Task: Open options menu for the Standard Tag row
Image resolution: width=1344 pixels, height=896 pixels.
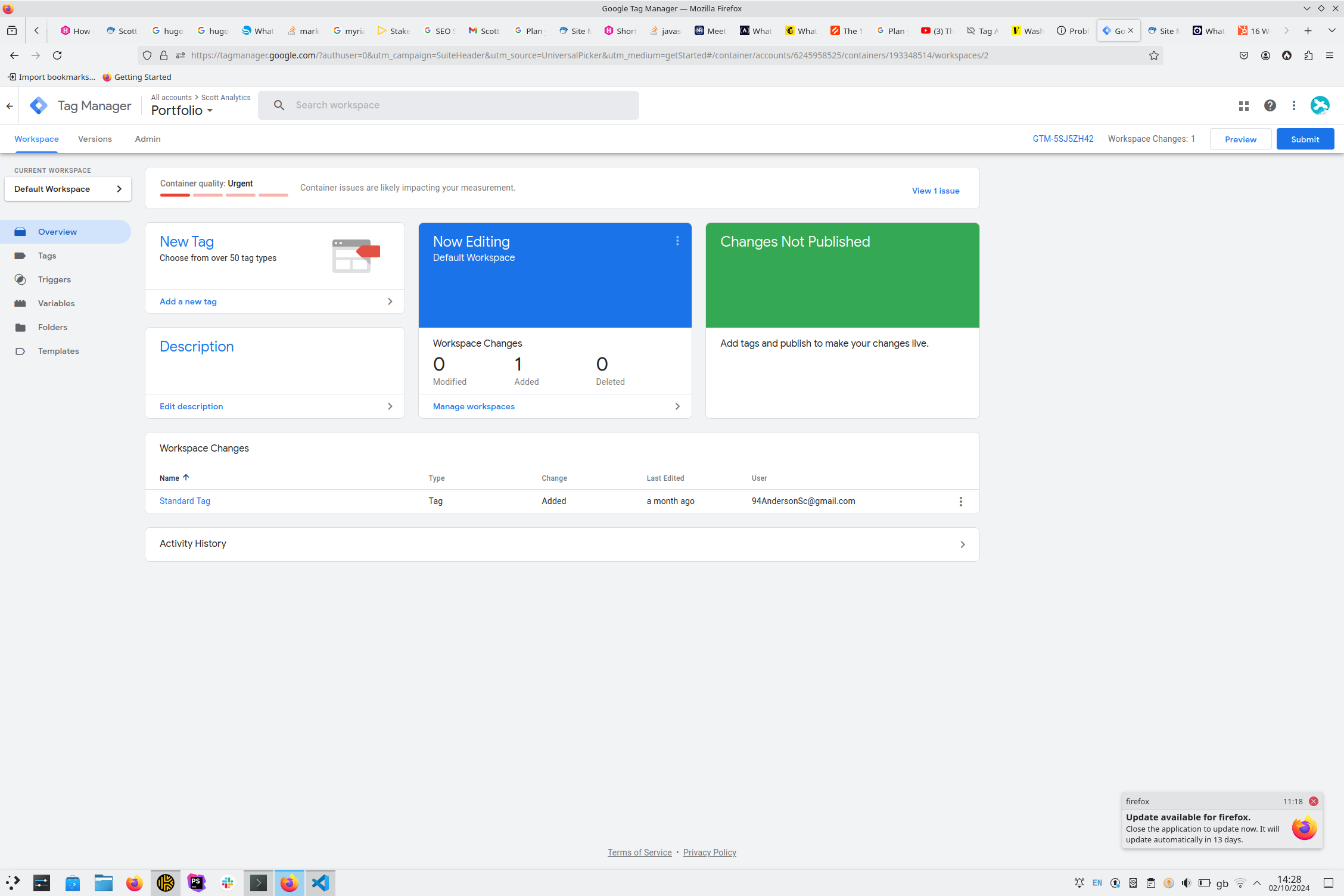Action: (x=960, y=501)
